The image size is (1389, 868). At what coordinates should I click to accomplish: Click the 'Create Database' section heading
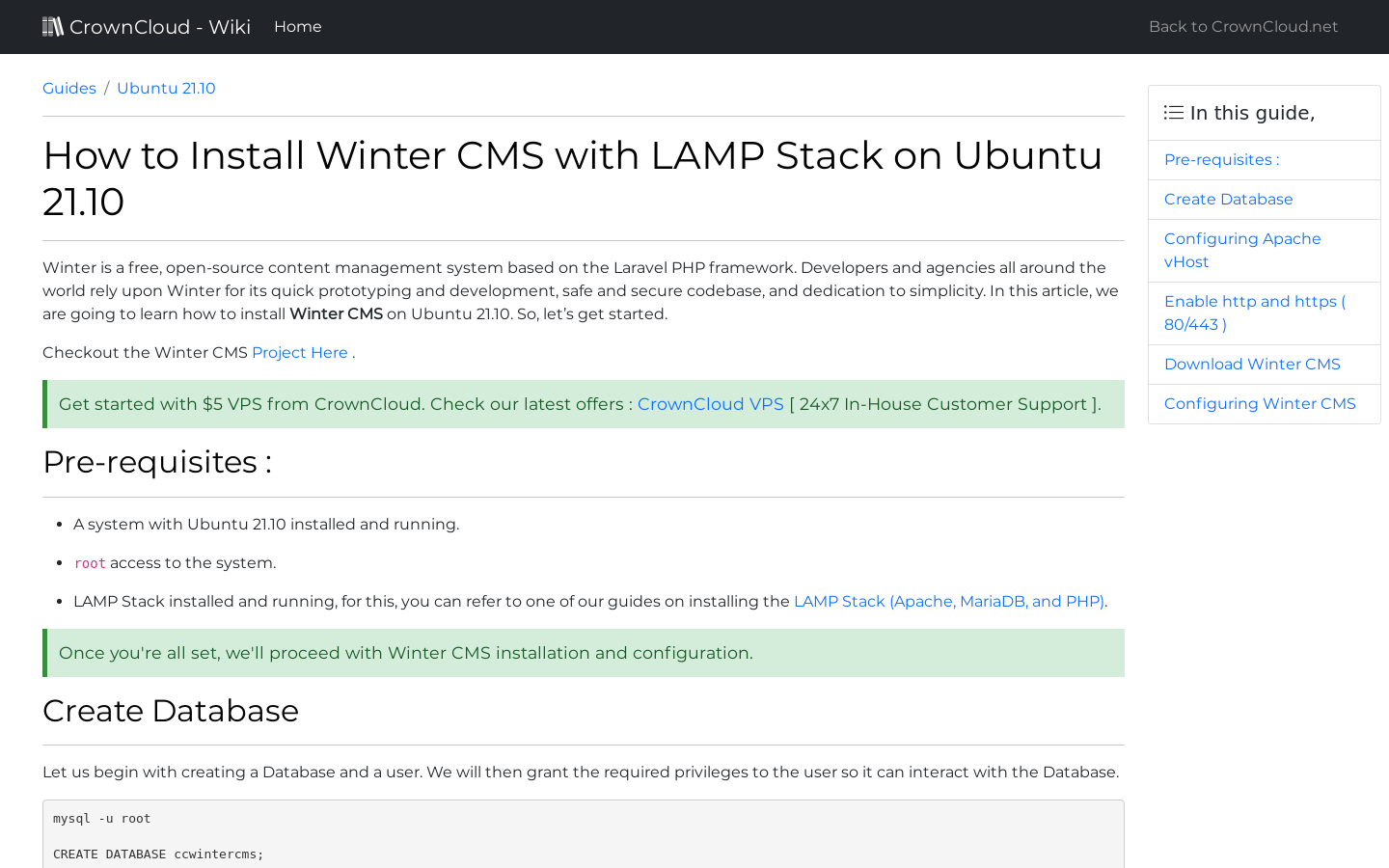[171, 711]
